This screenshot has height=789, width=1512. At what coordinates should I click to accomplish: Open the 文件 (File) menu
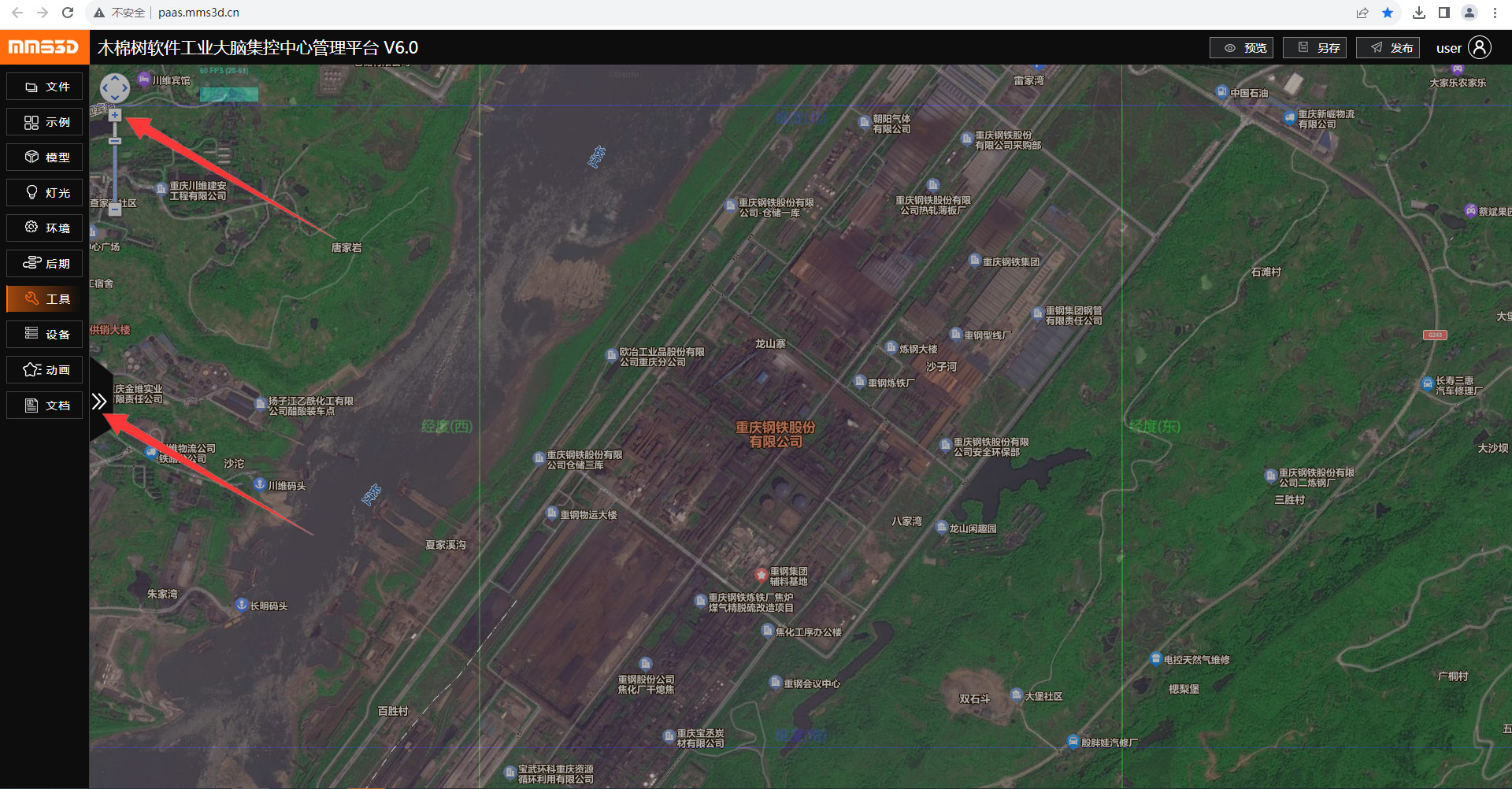coord(45,87)
